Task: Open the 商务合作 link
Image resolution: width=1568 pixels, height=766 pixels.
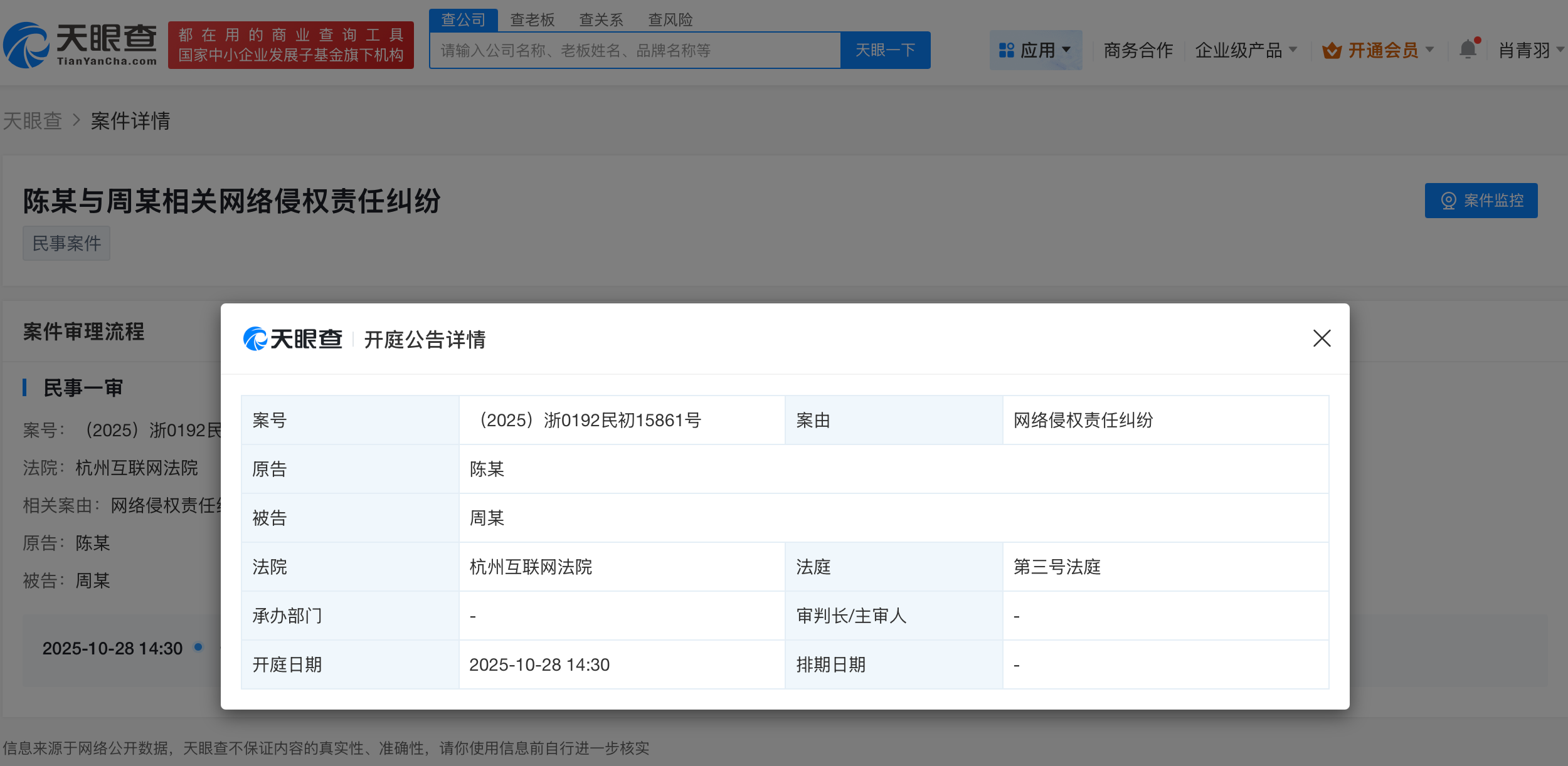Action: 1138,50
